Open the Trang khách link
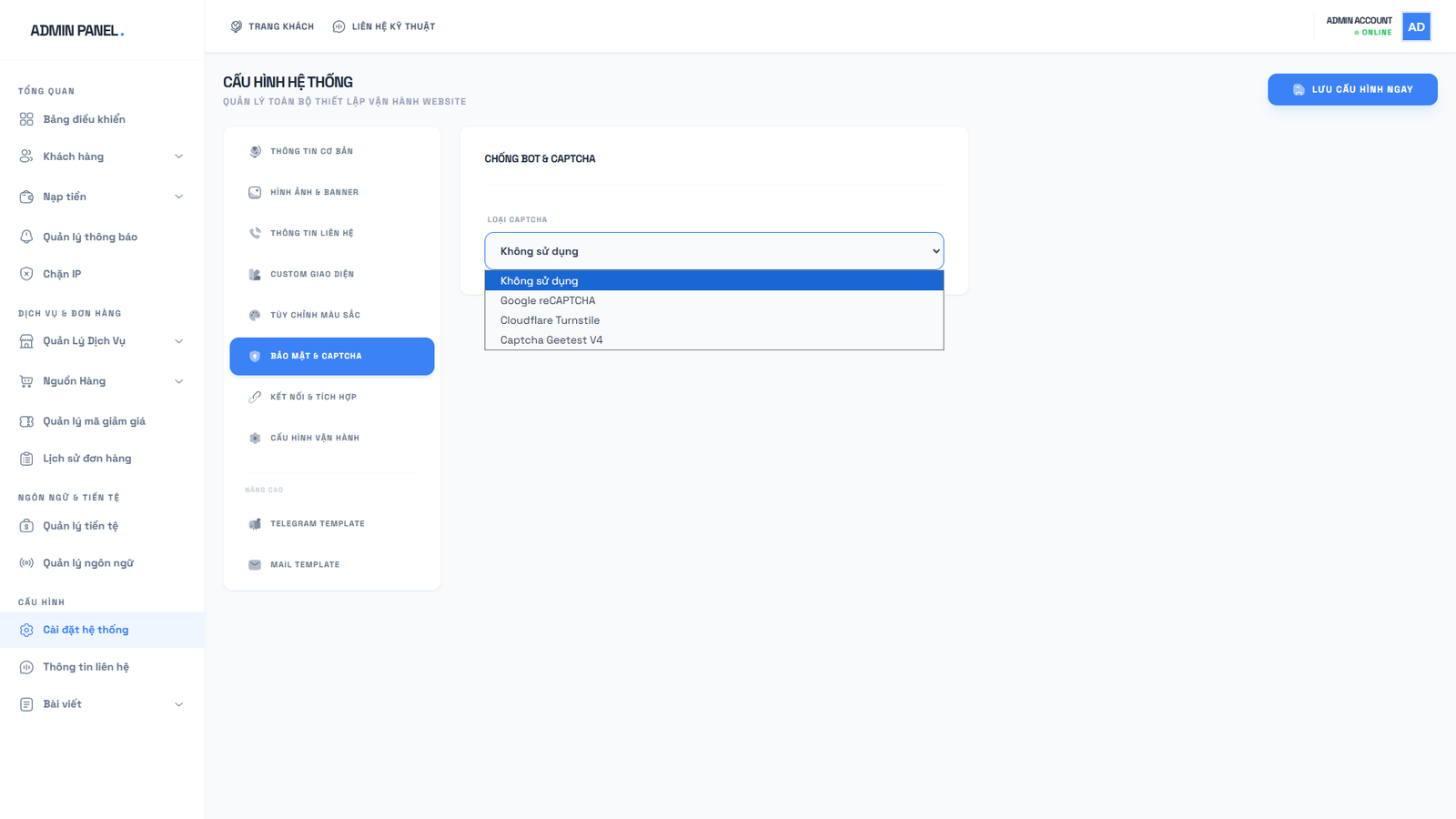 [x=272, y=26]
